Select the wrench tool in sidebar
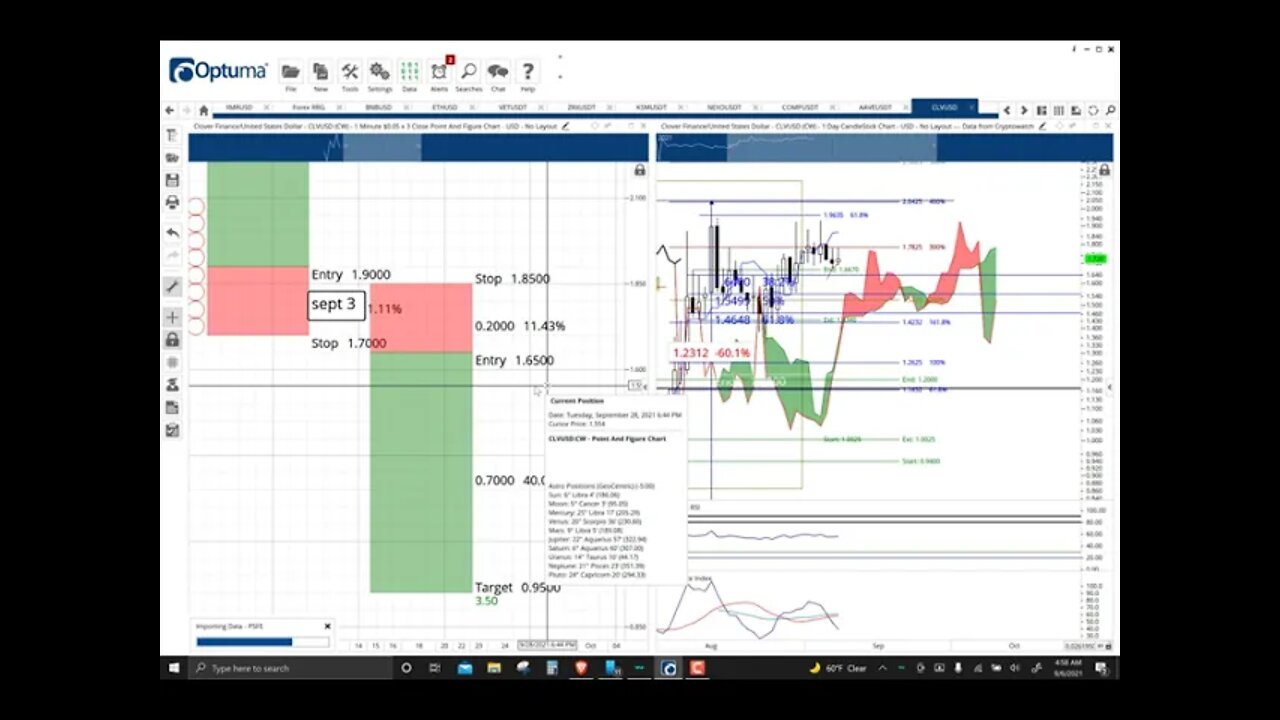The width and height of the screenshot is (1280, 720). coord(172,287)
